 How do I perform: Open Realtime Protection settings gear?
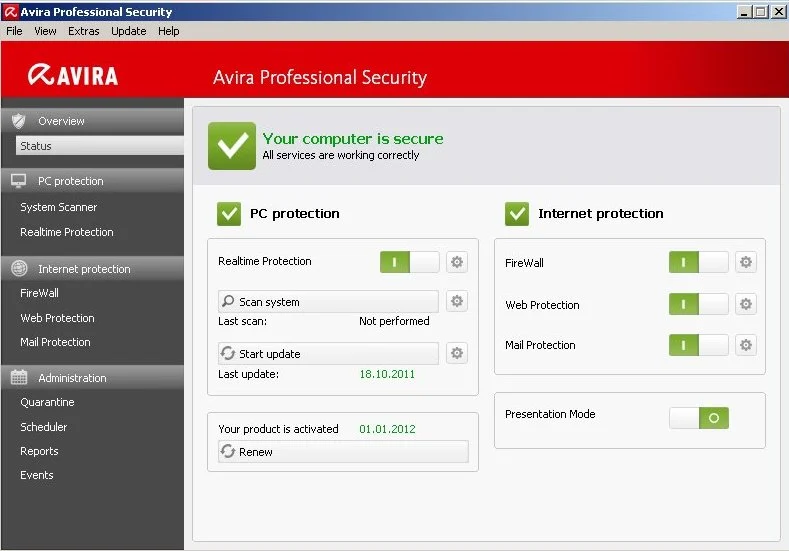[x=456, y=262]
